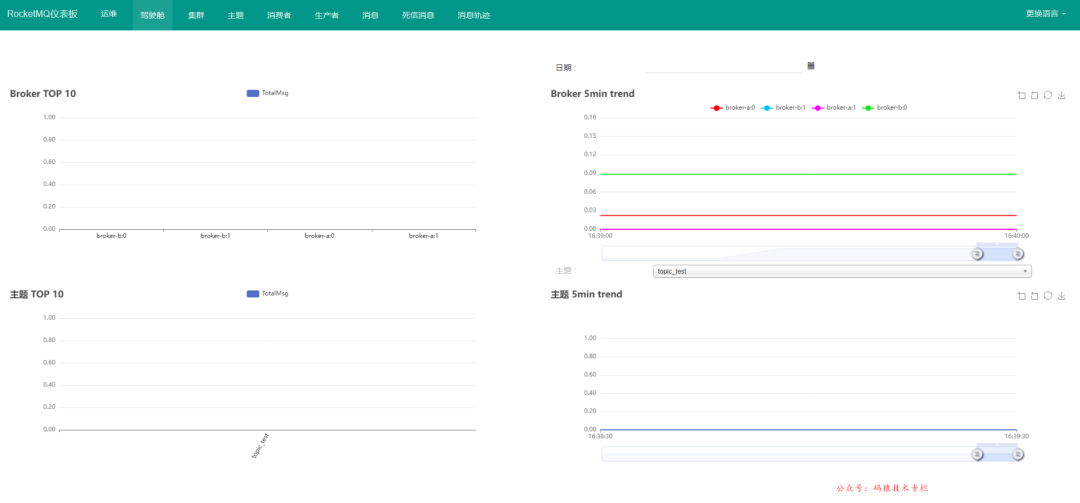Click right zoom handle on Broker trend slider
Viewport: 1080px width, 503px height.
(1017, 254)
